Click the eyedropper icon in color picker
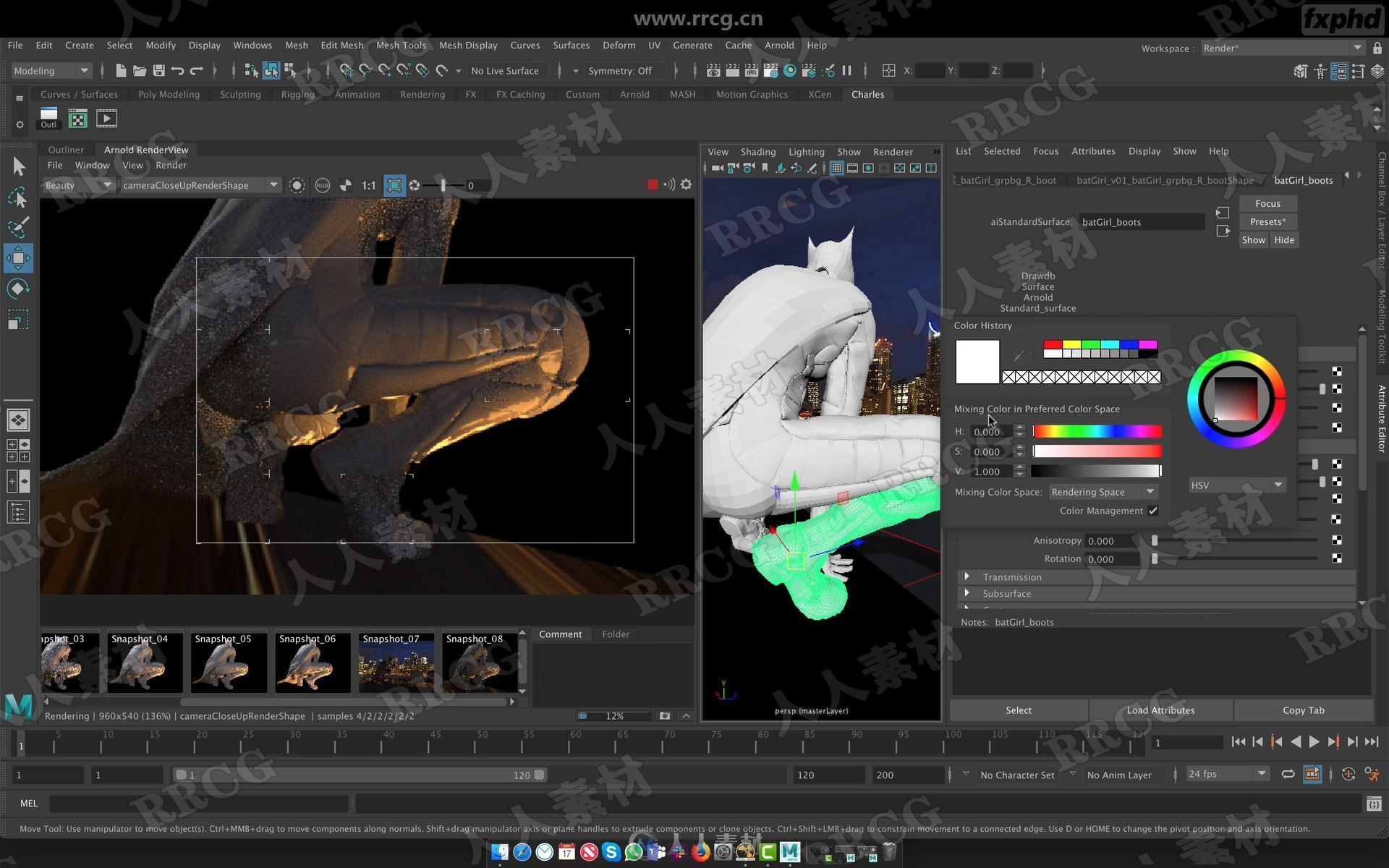The image size is (1389, 868). coord(1019,356)
